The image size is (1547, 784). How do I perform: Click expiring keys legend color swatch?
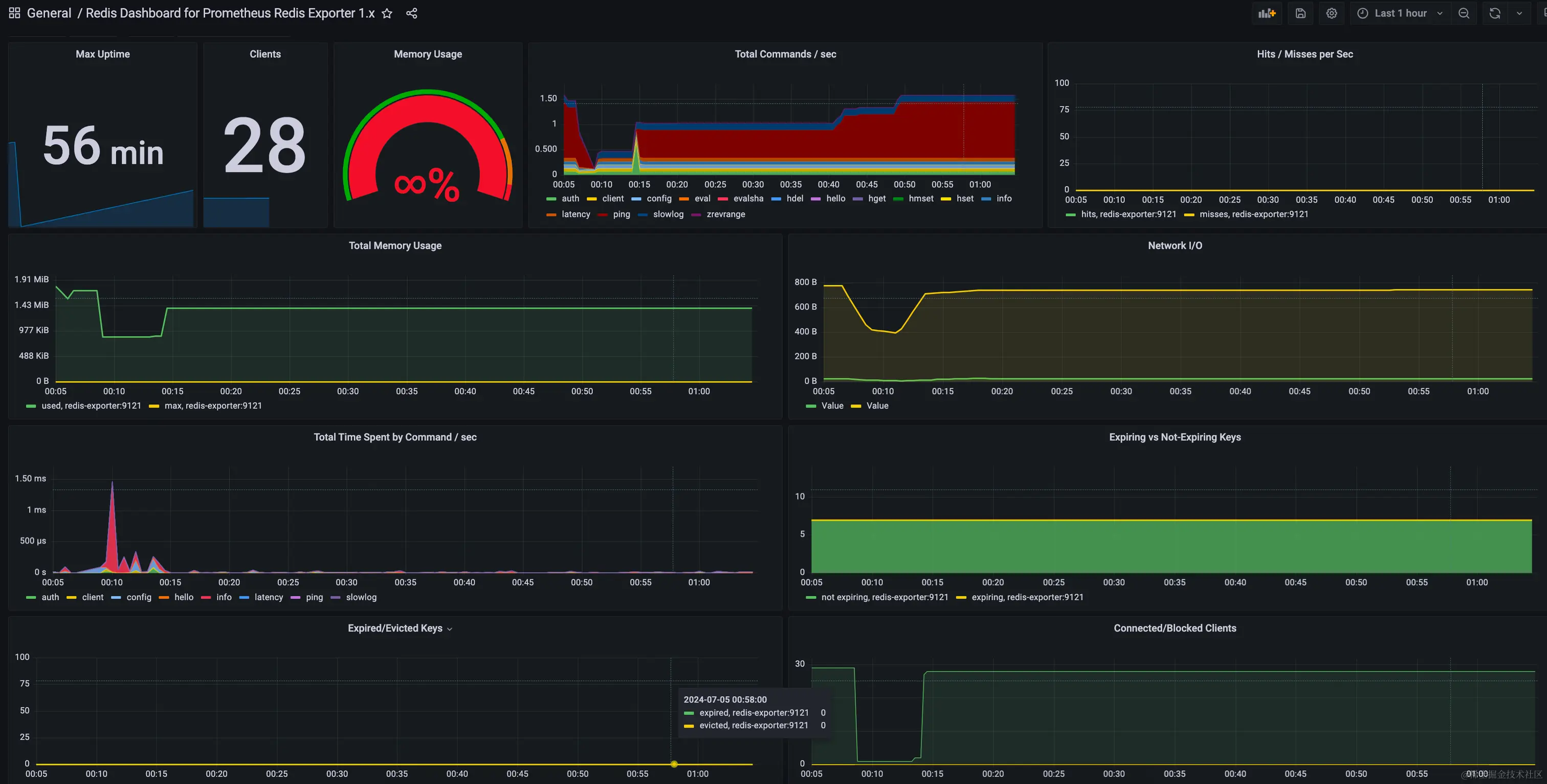pyautogui.click(x=961, y=598)
